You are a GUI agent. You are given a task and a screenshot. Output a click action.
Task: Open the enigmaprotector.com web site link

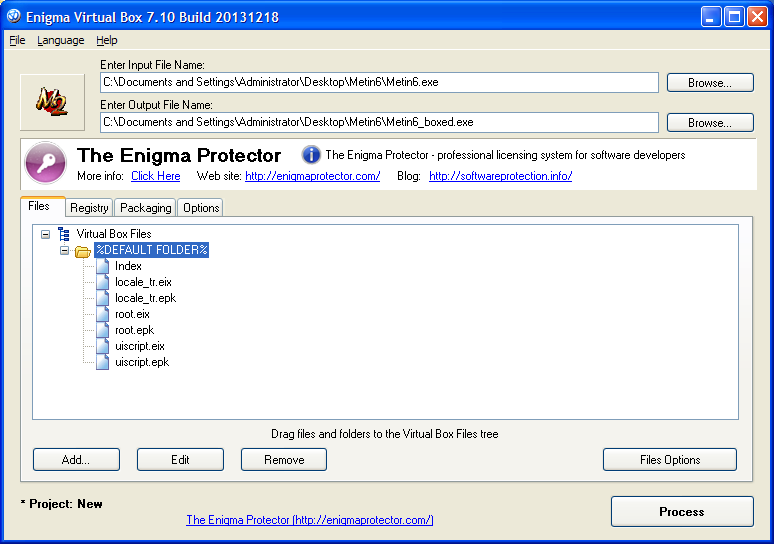point(312,176)
